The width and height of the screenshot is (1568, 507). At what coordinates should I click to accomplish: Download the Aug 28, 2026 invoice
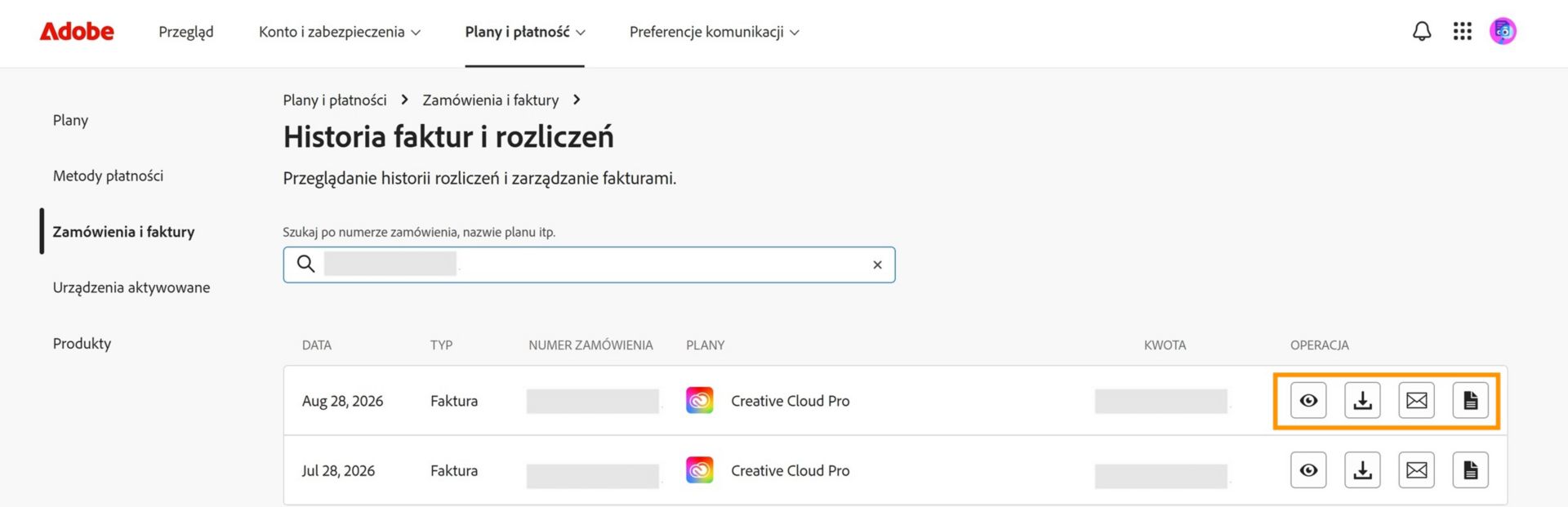[1362, 401]
